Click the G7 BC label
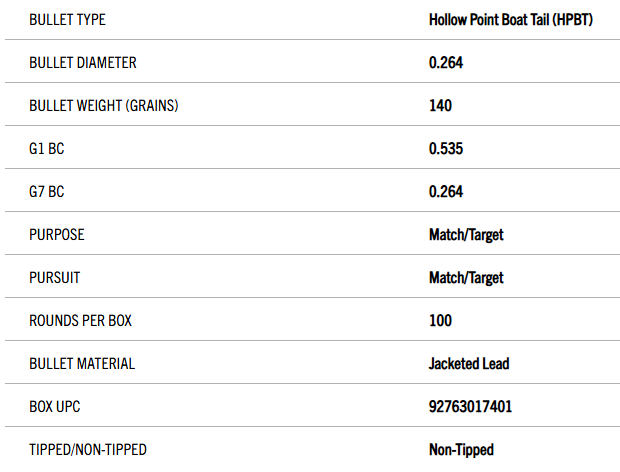Image resolution: width=620 pixels, height=472 pixels. [x=47, y=191]
